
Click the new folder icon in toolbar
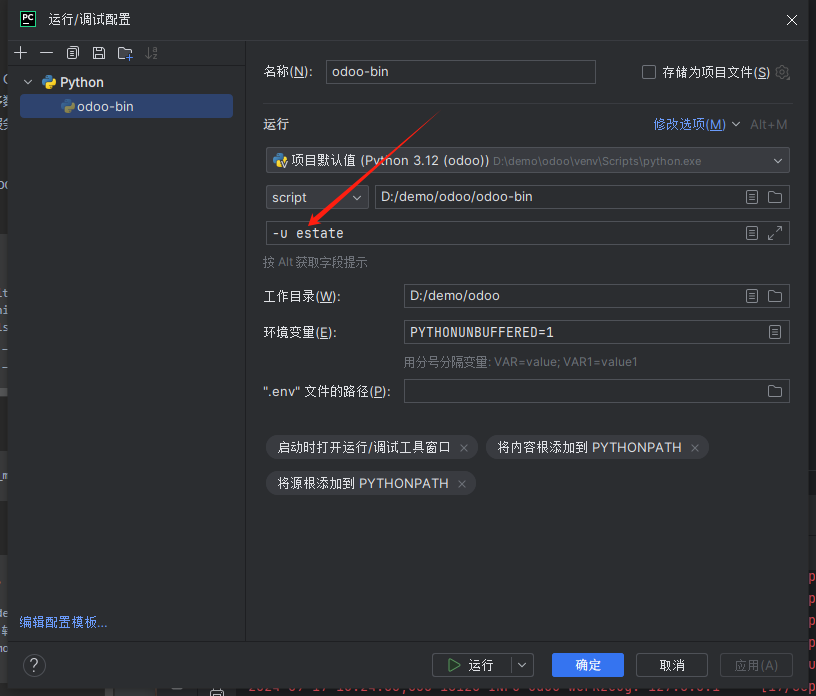(x=125, y=53)
